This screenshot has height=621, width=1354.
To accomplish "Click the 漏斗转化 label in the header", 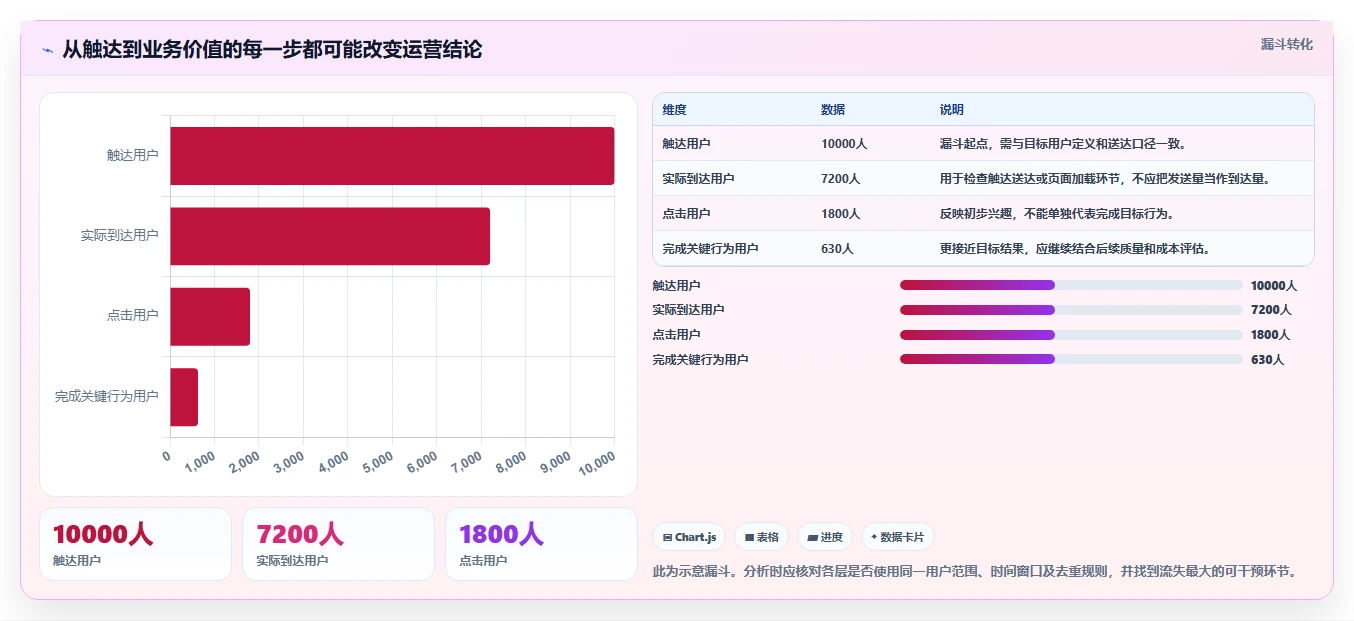I will (1286, 44).
